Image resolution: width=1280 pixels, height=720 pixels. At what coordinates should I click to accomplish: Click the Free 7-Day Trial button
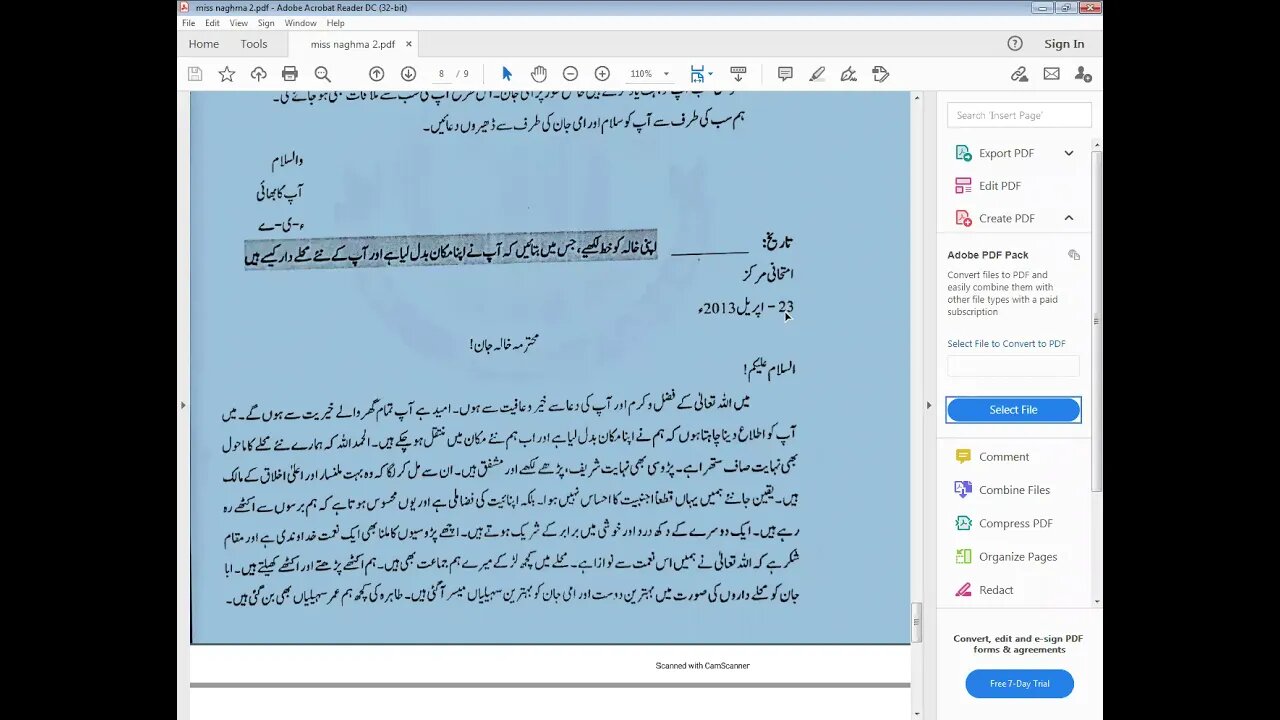pos(1019,684)
